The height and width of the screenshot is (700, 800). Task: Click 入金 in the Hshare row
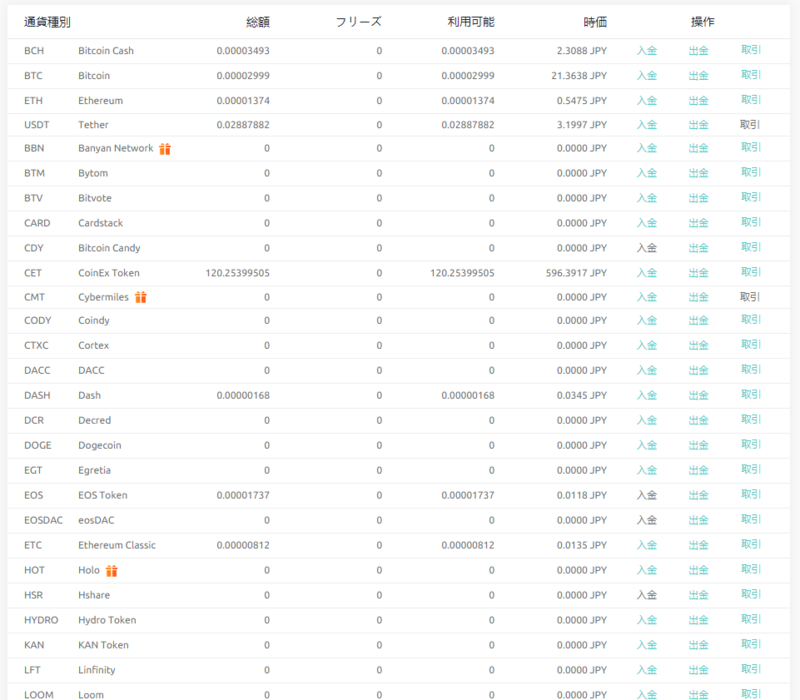tap(646, 595)
